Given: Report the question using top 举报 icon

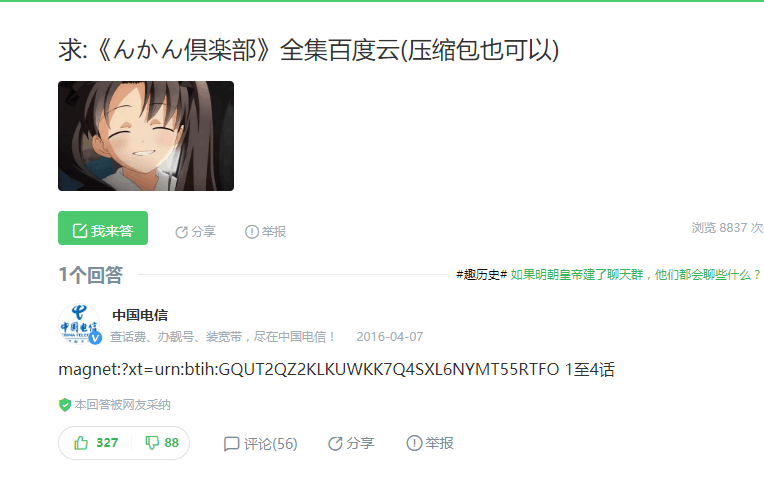Looking at the screenshot, I should pos(251,232).
